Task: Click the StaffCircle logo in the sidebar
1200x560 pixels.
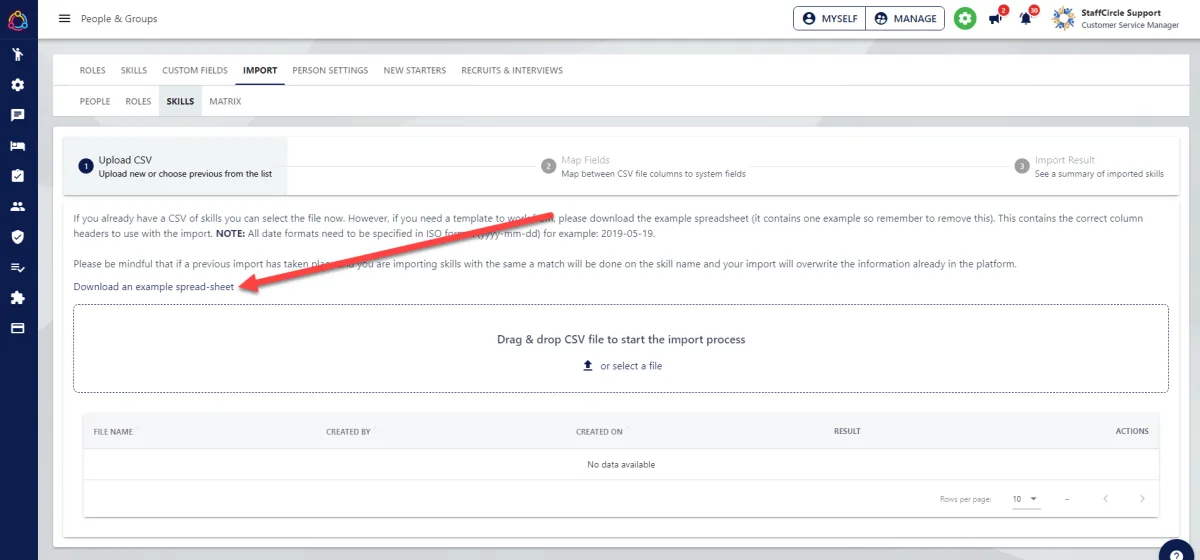Action: 18,19
